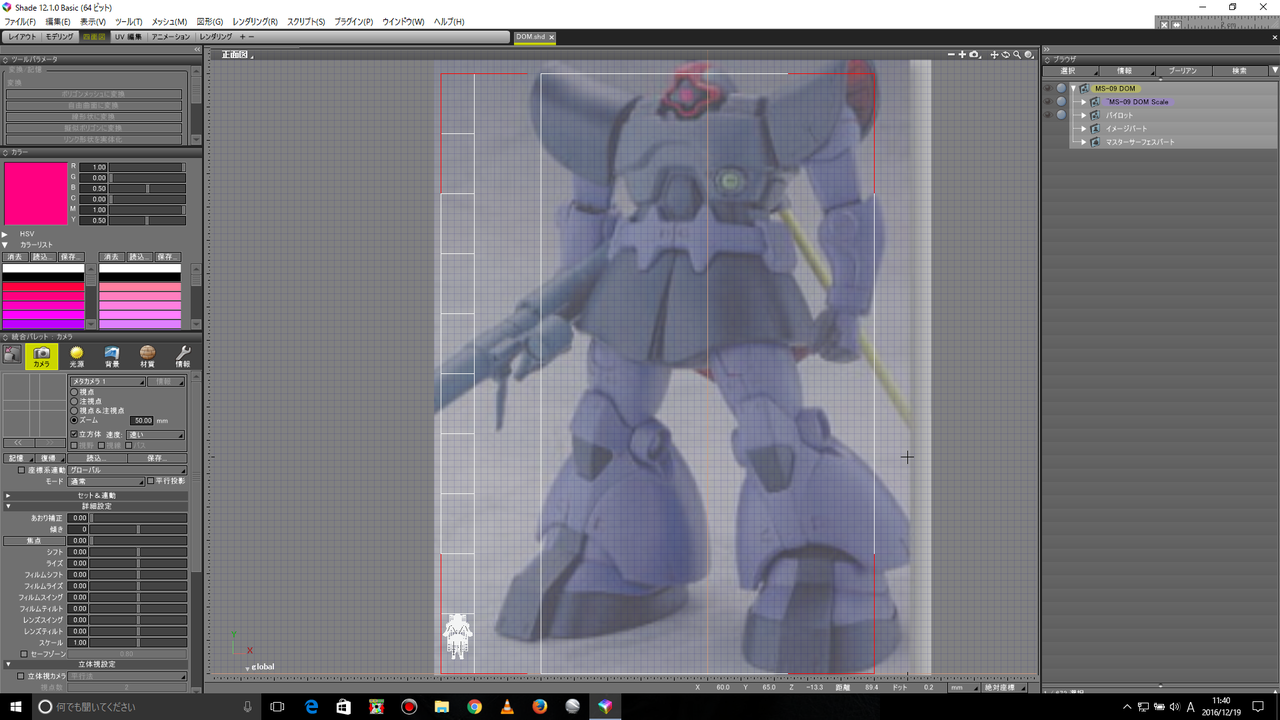1280x720 pixels.
Task: Click the ブーリアン button in browser
Action: pyautogui.click(x=1183, y=71)
